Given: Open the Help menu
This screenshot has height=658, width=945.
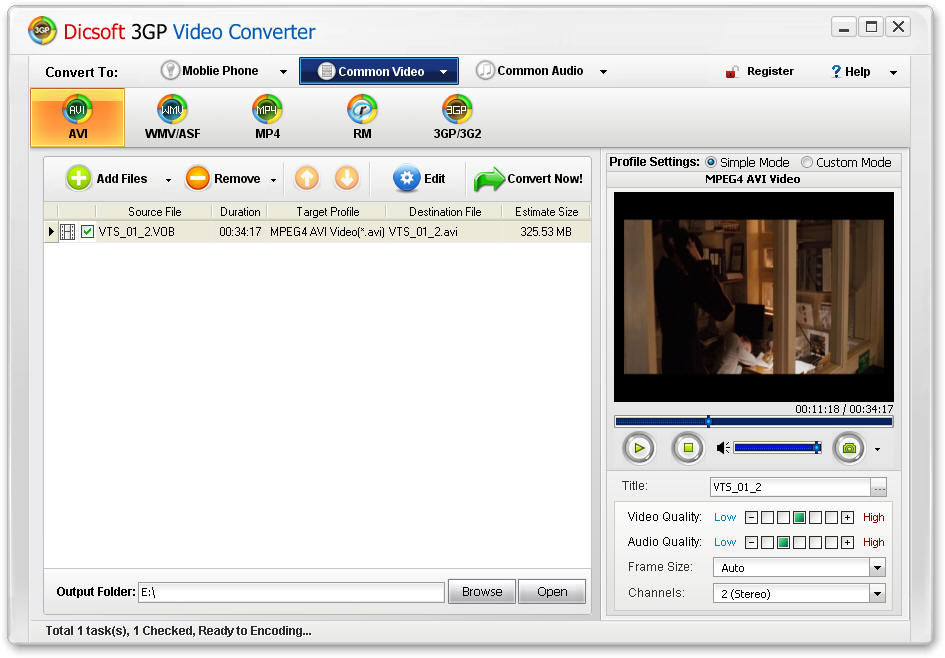Looking at the screenshot, I should tap(850, 72).
